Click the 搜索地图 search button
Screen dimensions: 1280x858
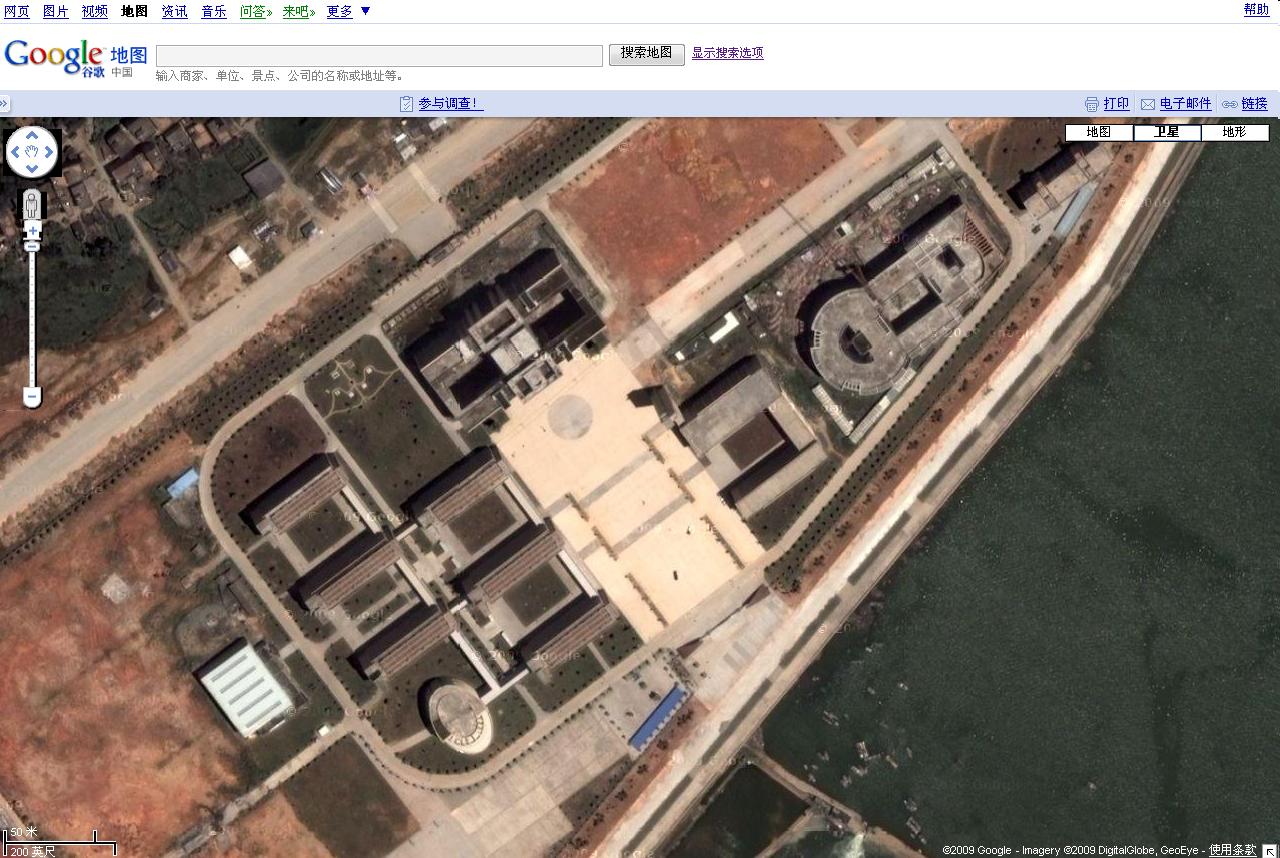(x=646, y=54)
